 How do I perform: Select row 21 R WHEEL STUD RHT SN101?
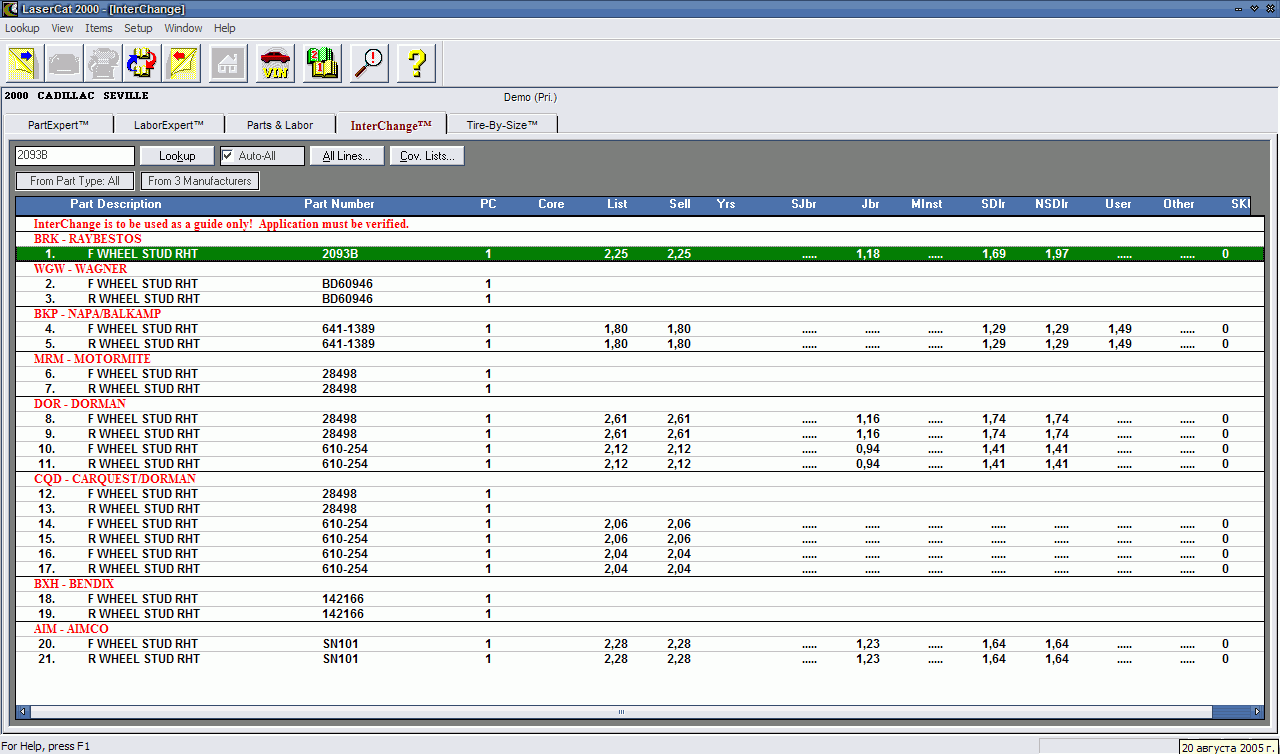tap(640, 659)
